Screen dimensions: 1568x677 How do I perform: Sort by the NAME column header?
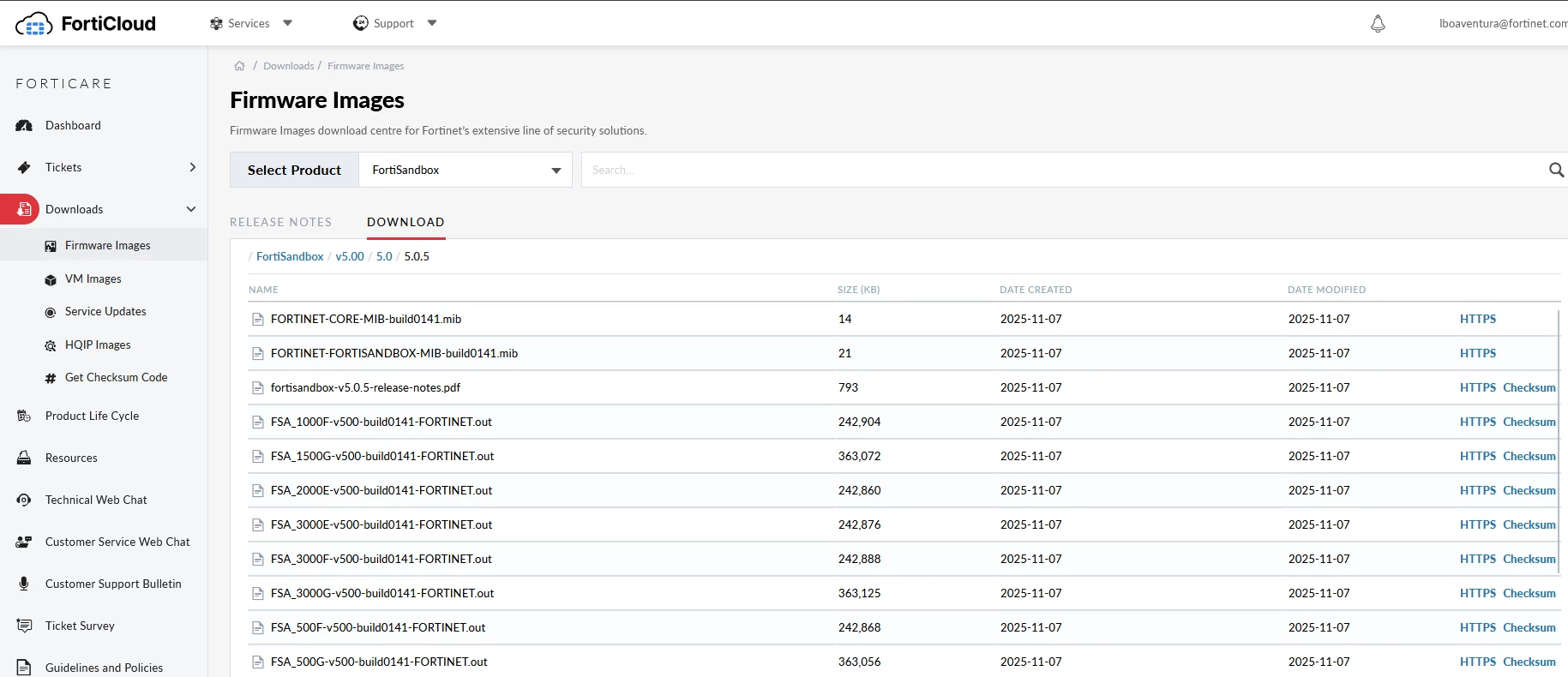[x=263, y=290]
